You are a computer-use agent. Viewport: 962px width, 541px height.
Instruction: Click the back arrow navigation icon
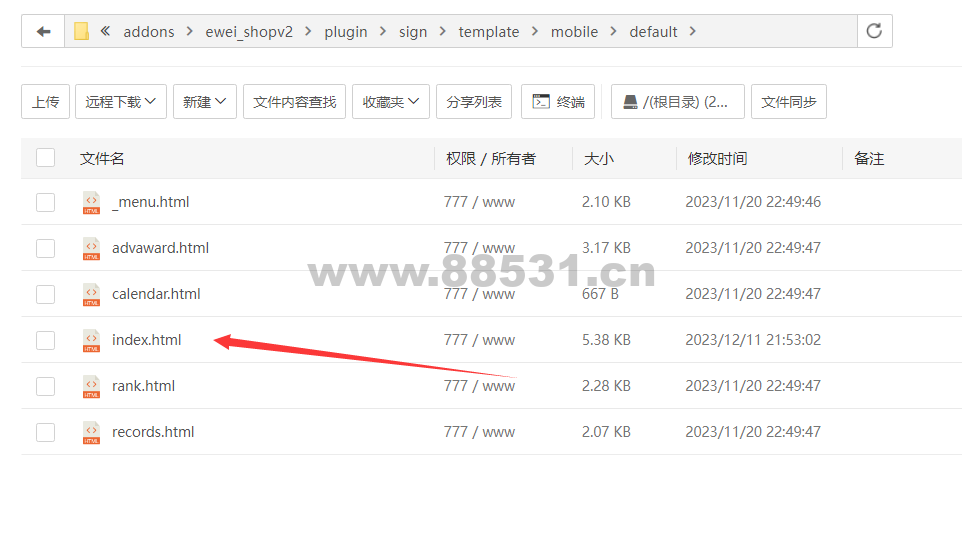tap(43, 31)
